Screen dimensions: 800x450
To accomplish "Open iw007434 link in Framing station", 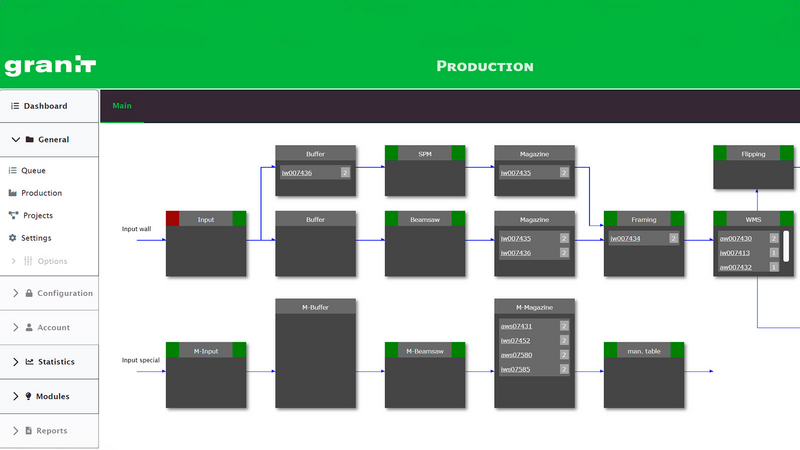I will point(628,239).
